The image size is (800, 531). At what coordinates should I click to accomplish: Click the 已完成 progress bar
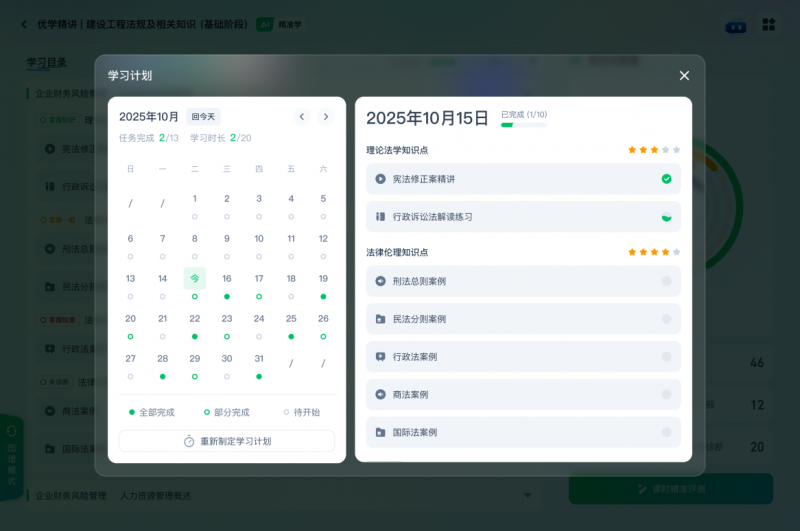(x=523, y=125)
